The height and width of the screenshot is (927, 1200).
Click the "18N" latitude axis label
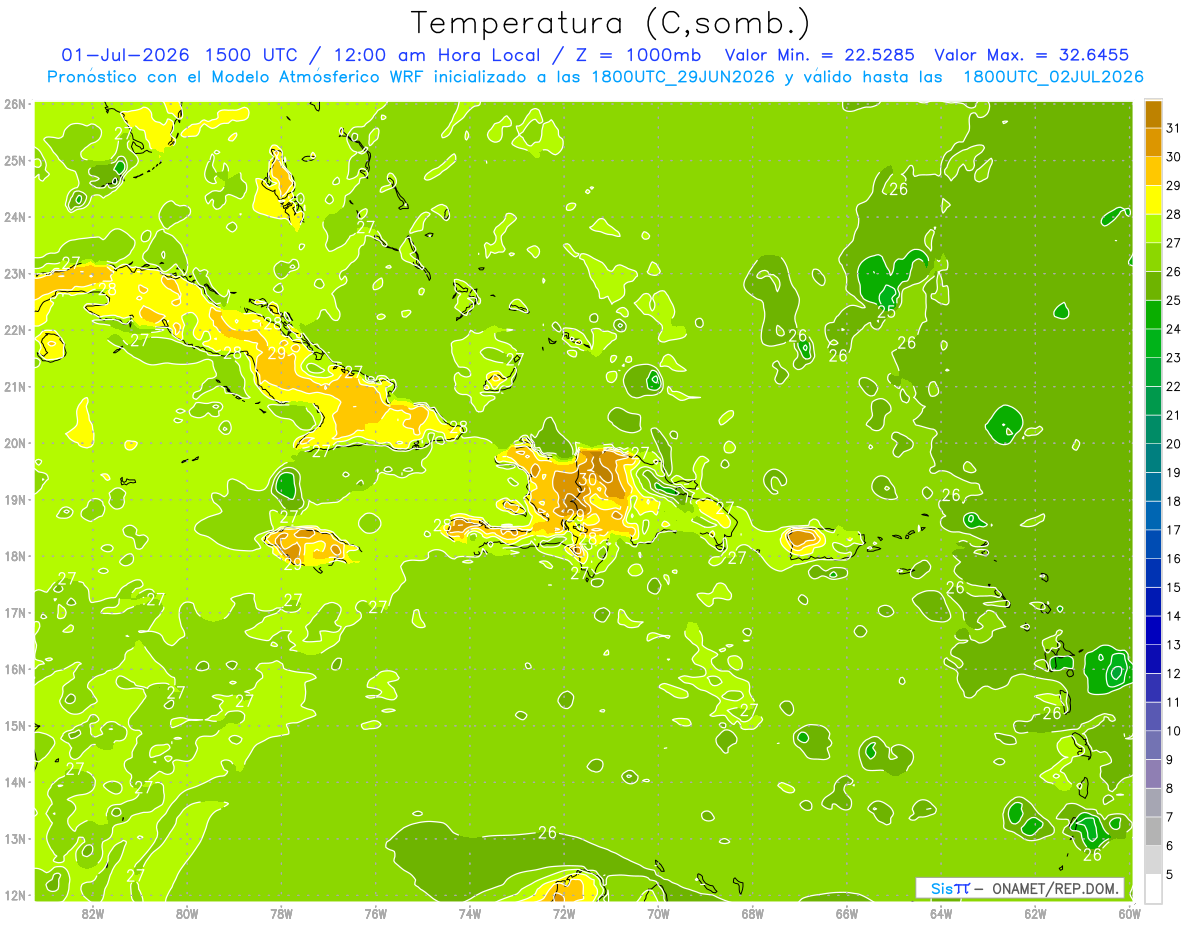pyautogui.click(x=15, y=556)
